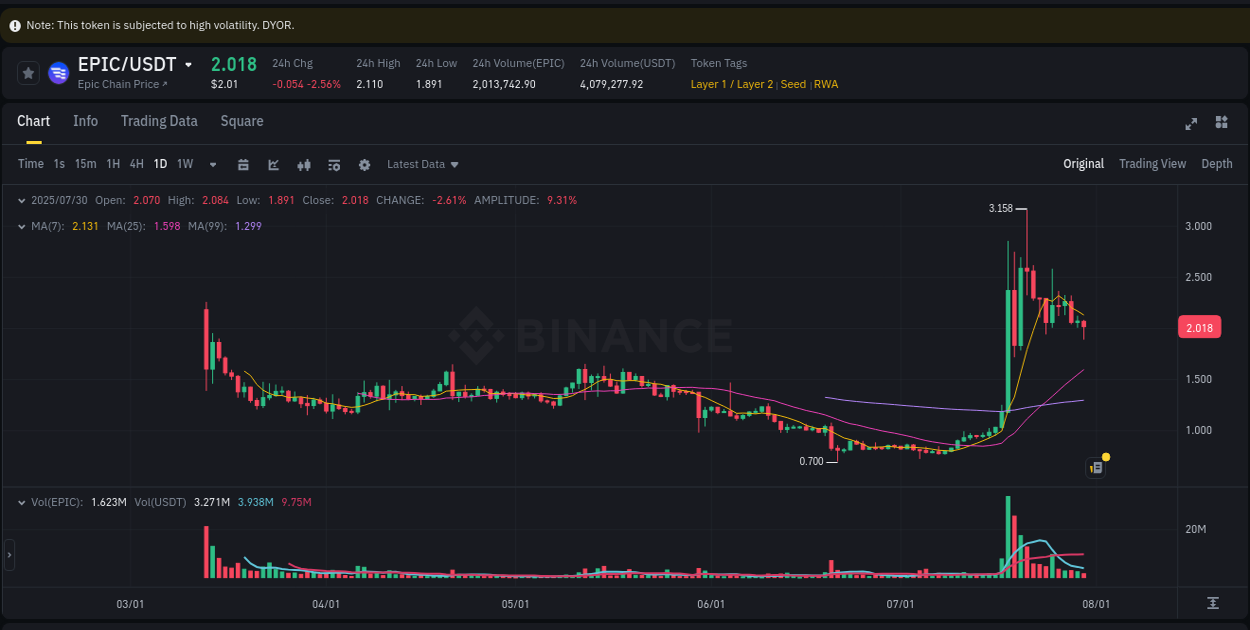Open the news feed on the chart

(1095, 467)
